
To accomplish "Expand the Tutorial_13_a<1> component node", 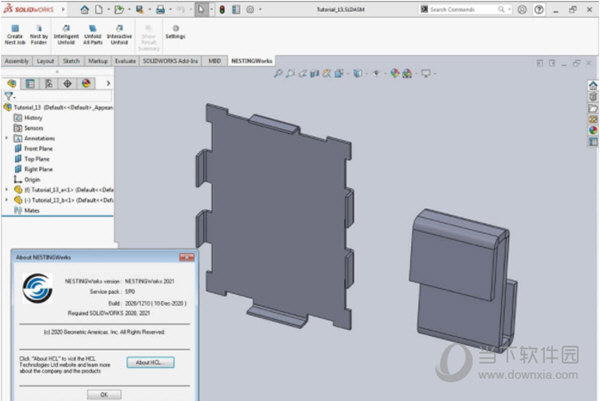I will point(7,189).
